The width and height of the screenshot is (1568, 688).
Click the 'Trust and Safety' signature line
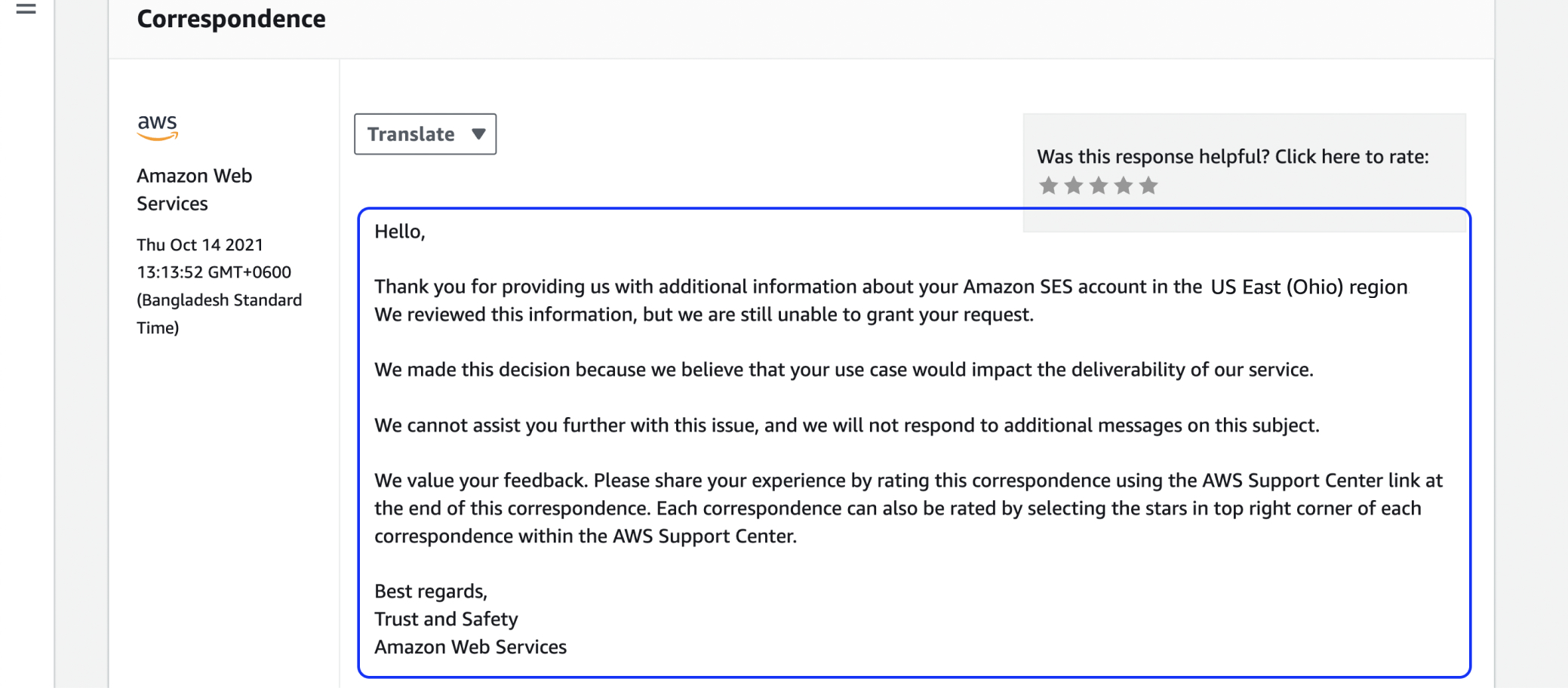[446, 619]
